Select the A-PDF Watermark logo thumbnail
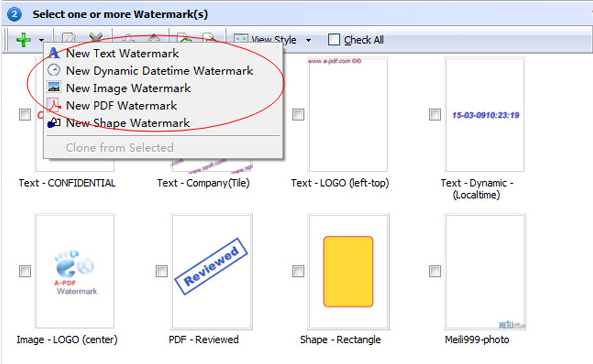593x364 pixels. pyautogui.click(x=75, y=271)
